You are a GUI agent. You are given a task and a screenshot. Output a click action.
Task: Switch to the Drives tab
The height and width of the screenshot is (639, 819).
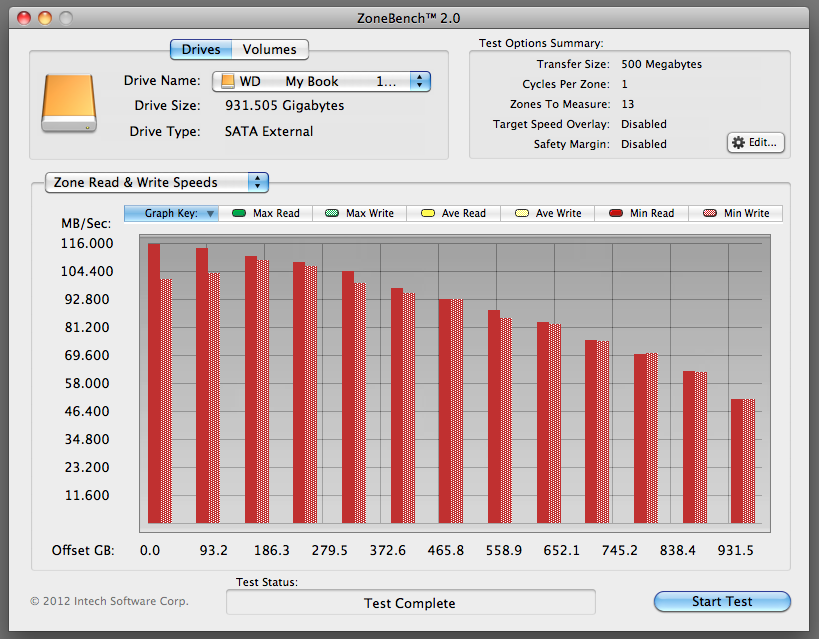(201, 50)
